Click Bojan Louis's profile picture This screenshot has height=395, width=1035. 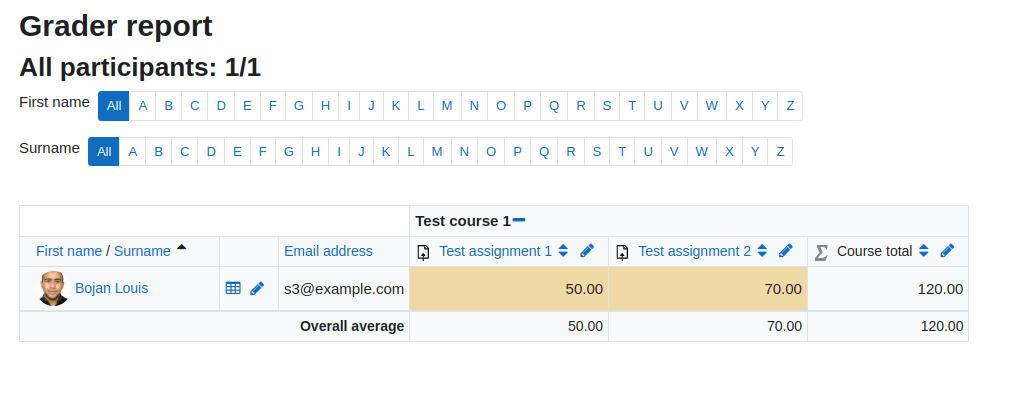click(x=53, y=289)
